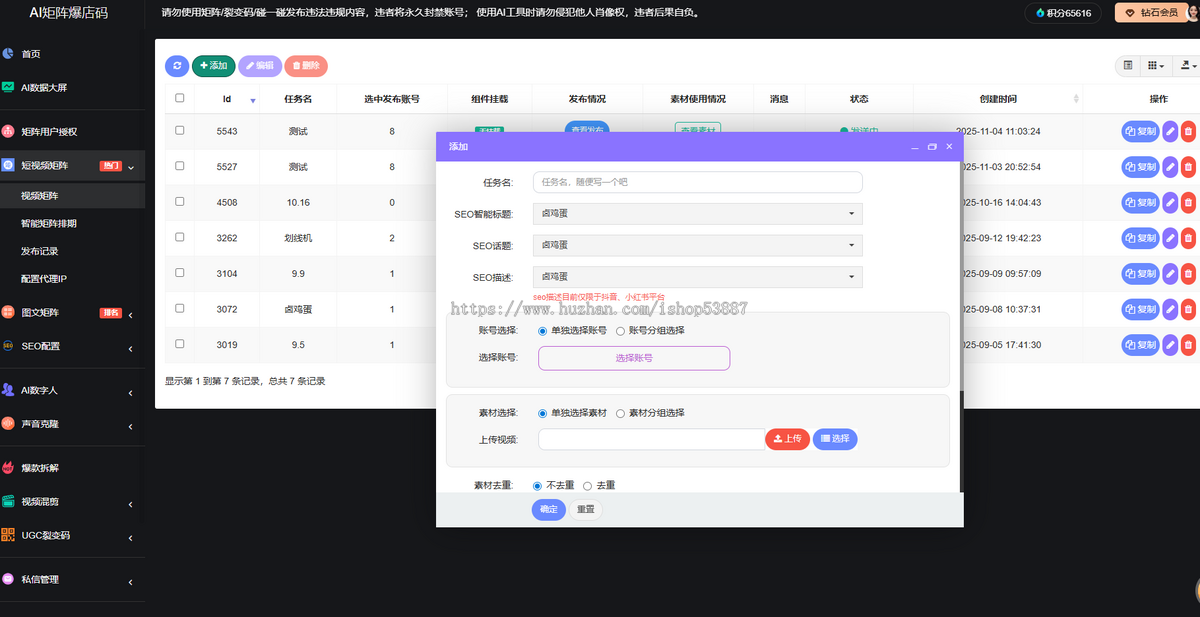Click the 选择账号 button in dialog

tap(634, 358)
